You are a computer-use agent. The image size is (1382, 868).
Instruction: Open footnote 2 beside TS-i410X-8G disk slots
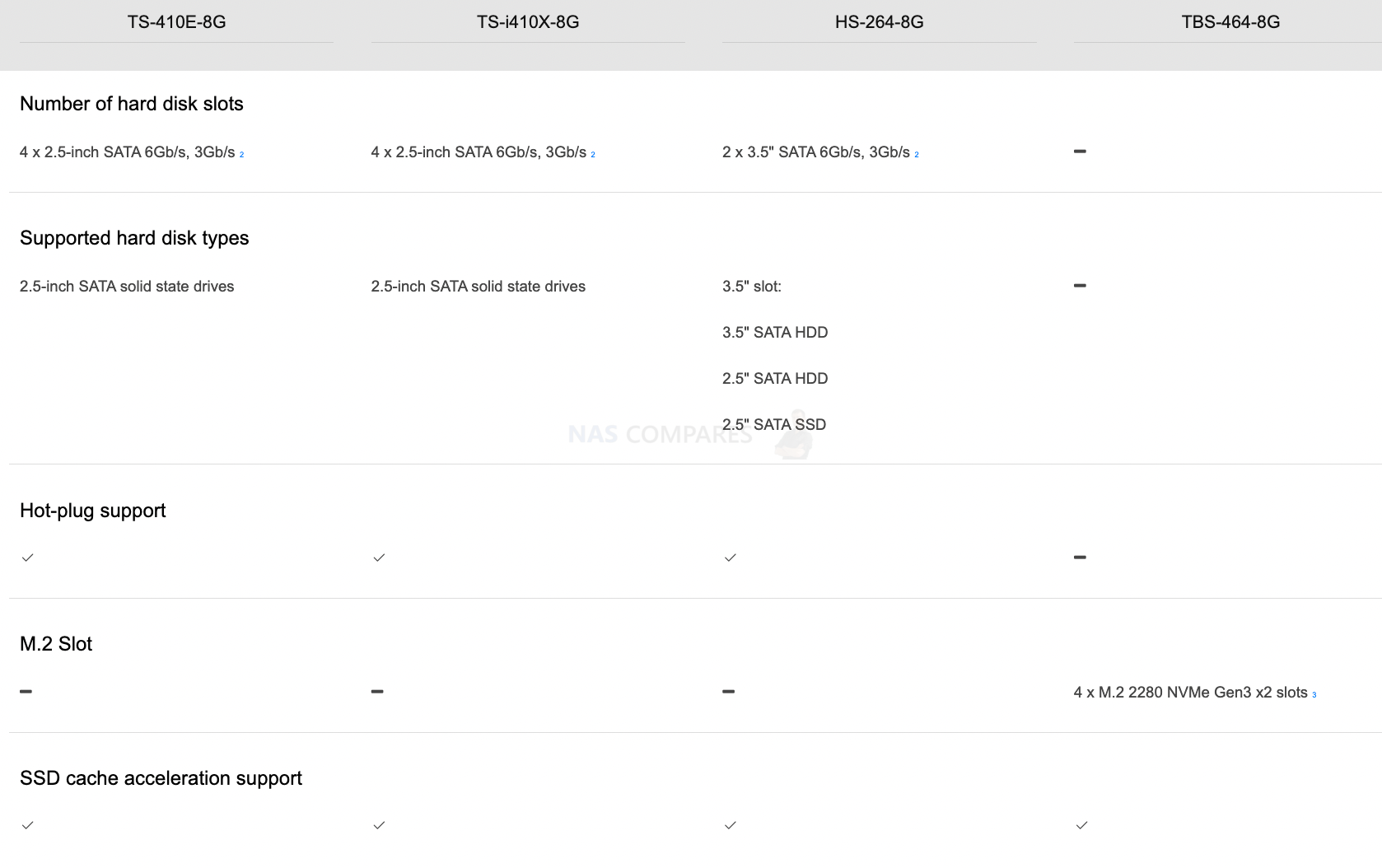click(593, 155)
